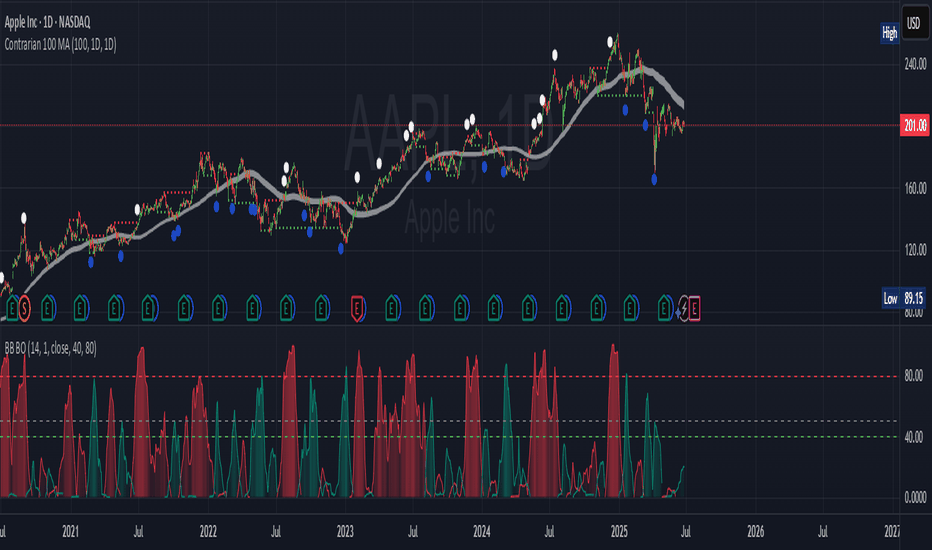Click the red dashed 80.00 level in BB BO pane
The image size is (932, 550).
click(x=449, y=376)
